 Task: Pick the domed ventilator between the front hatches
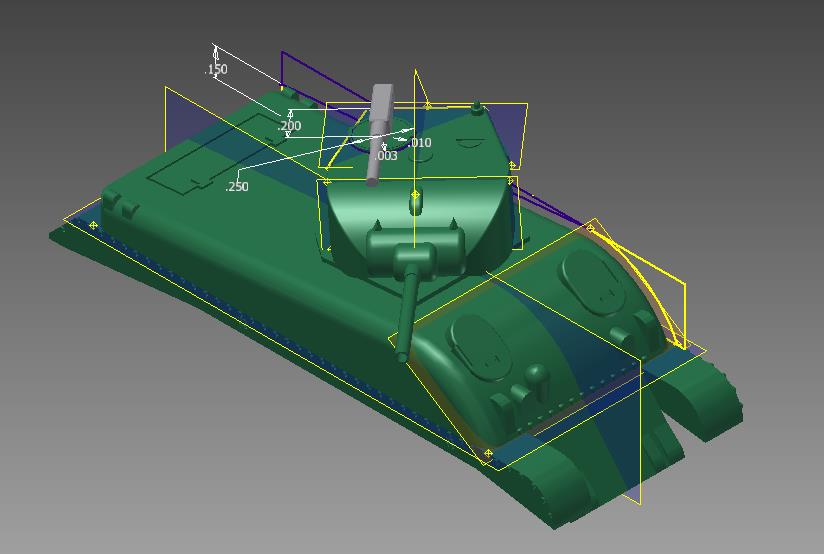pyautogui.click(x=537, y=376)
